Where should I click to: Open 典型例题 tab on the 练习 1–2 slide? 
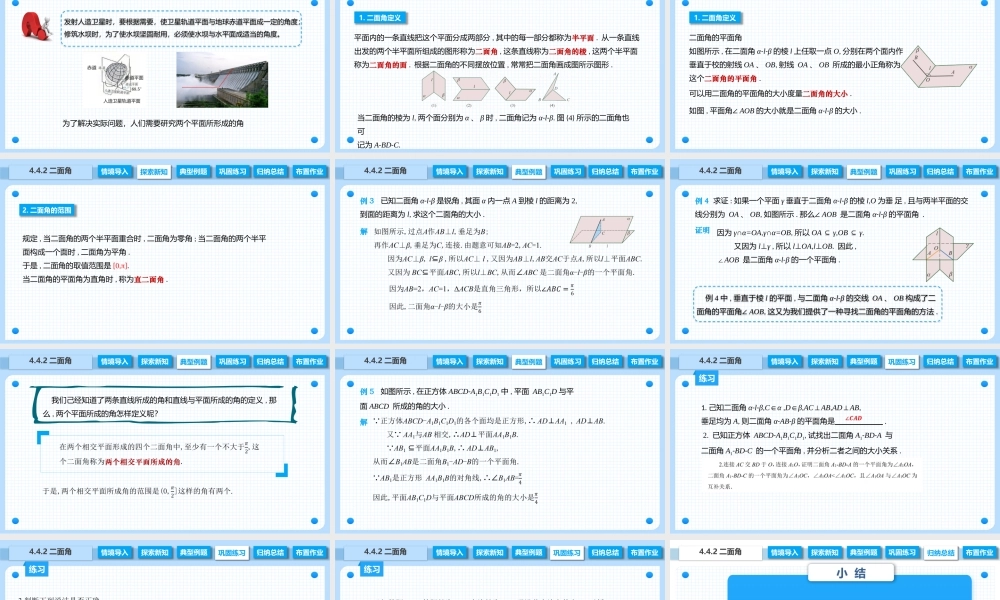pos(863,362)
